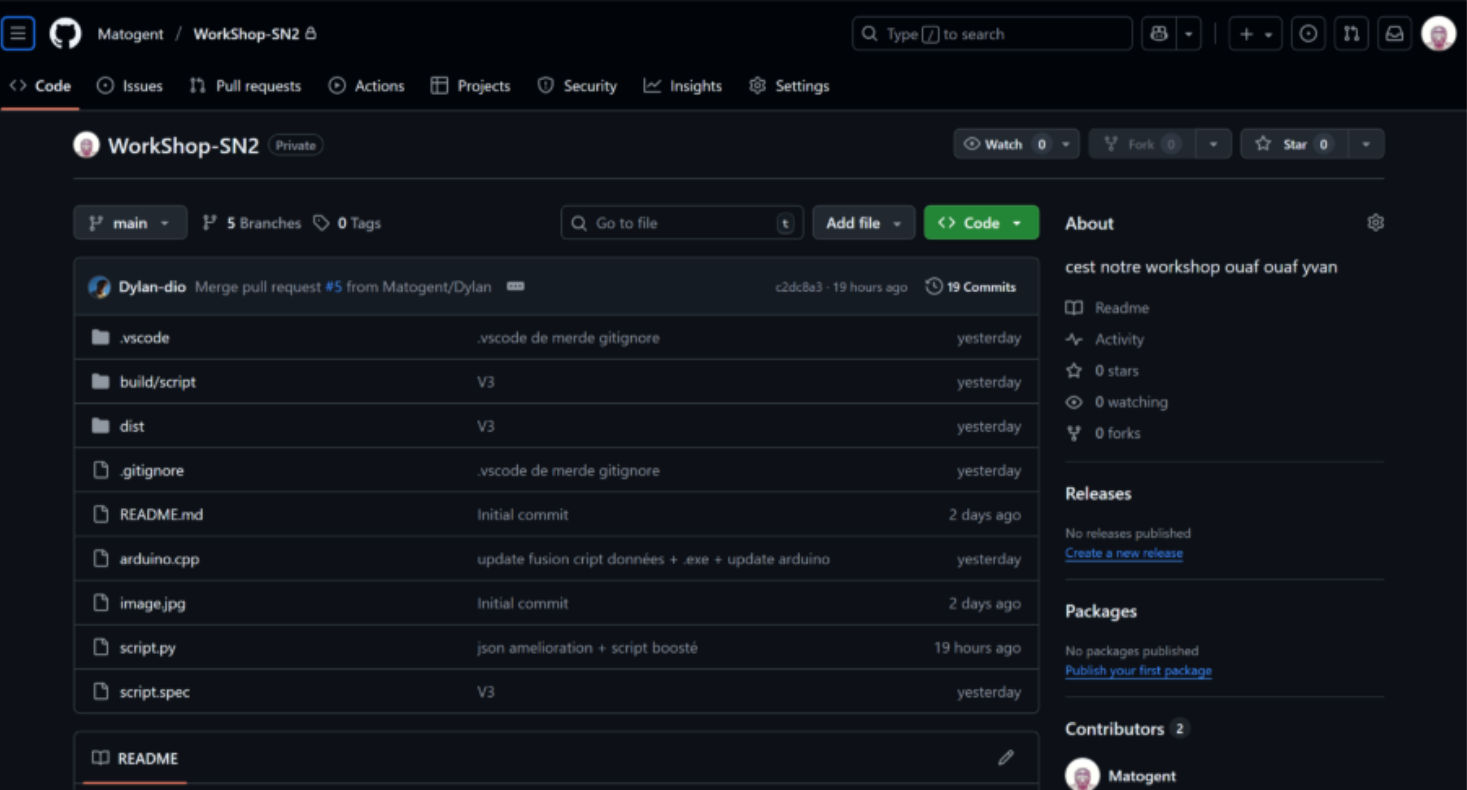Open Copilot chat icon in header
Image resolution: width=1467 pixels, height=790 pixels.
pyautogui.click(x=1159, y=34)
